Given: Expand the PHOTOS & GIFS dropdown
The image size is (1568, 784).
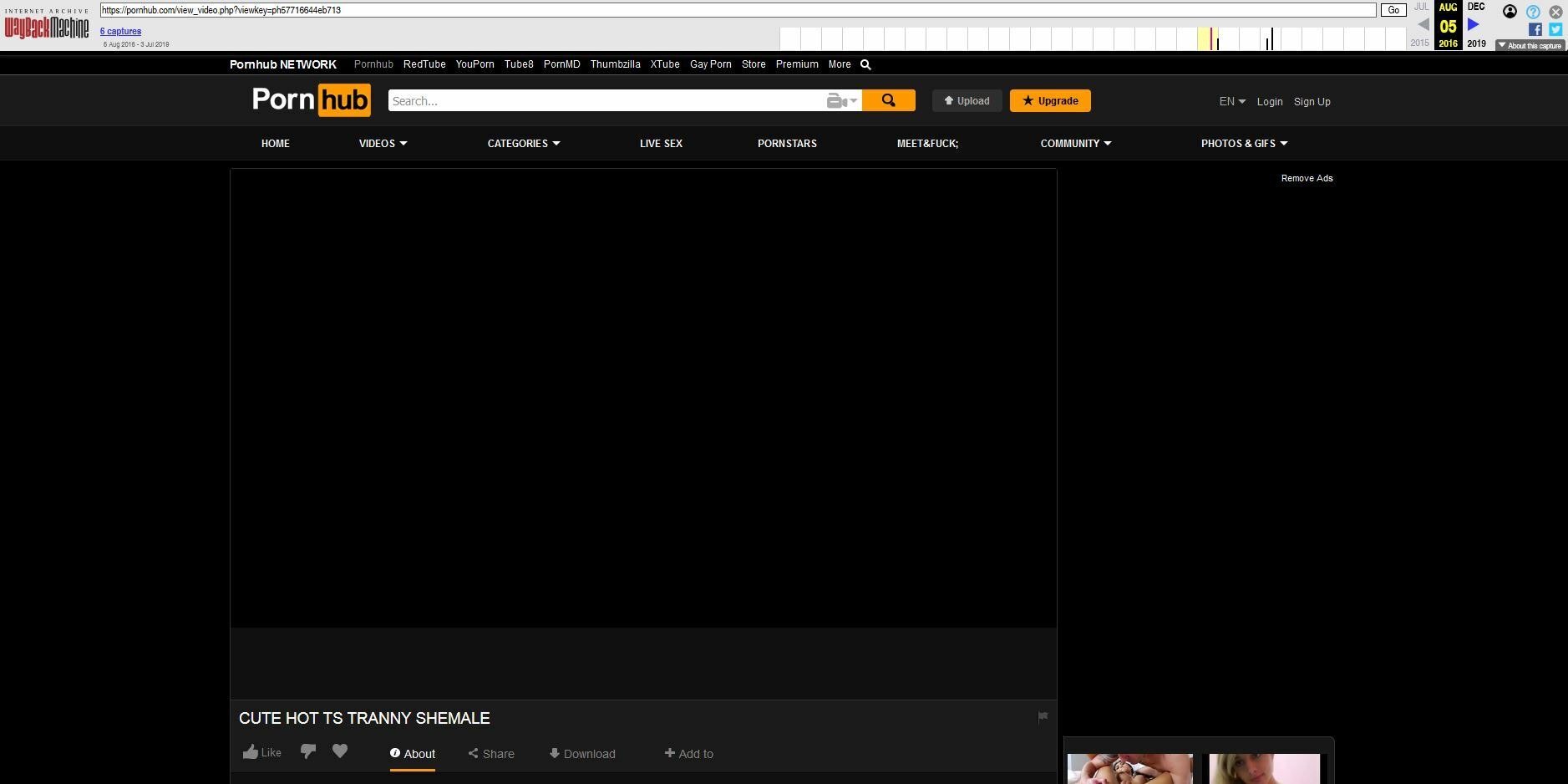Looking at the screenshot, I should pos(1245,144).
